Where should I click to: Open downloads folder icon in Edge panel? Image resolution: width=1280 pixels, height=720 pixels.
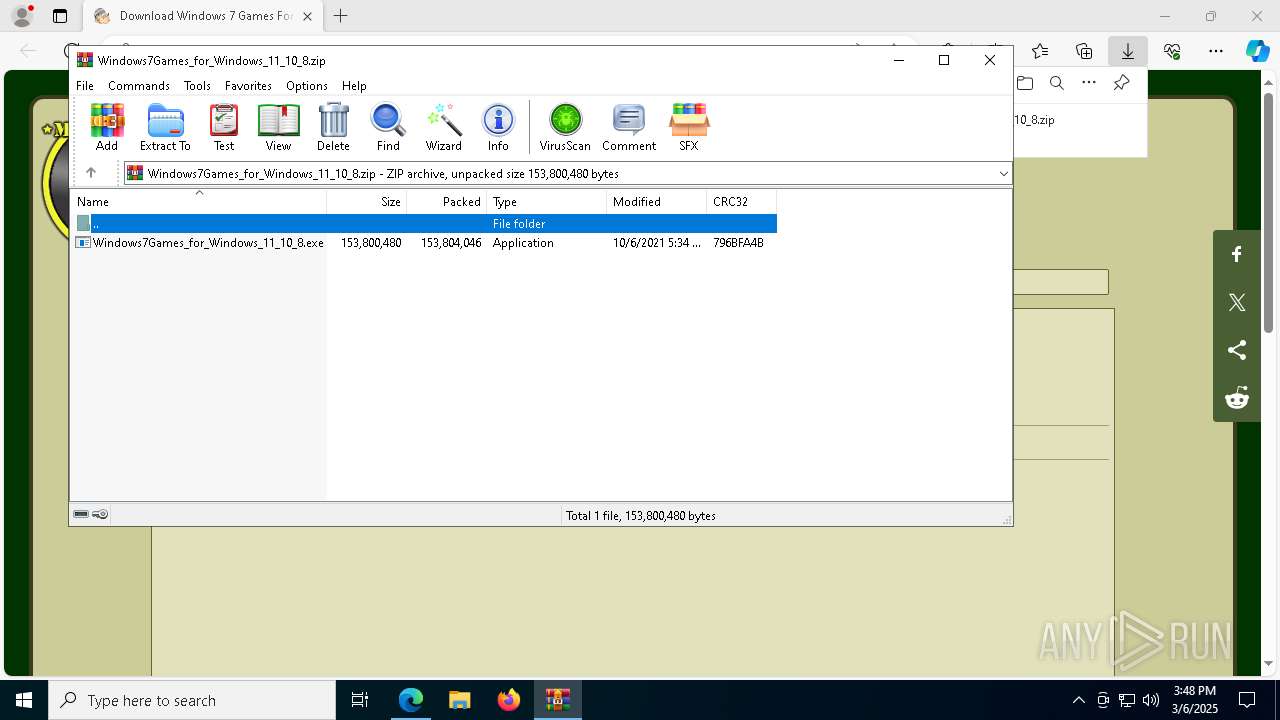(1025, 83)
